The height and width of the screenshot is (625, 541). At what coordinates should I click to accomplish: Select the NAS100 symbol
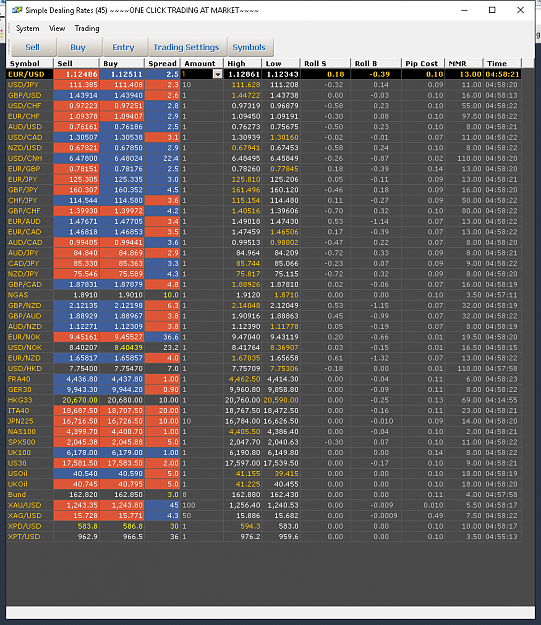tap(22, 432)
